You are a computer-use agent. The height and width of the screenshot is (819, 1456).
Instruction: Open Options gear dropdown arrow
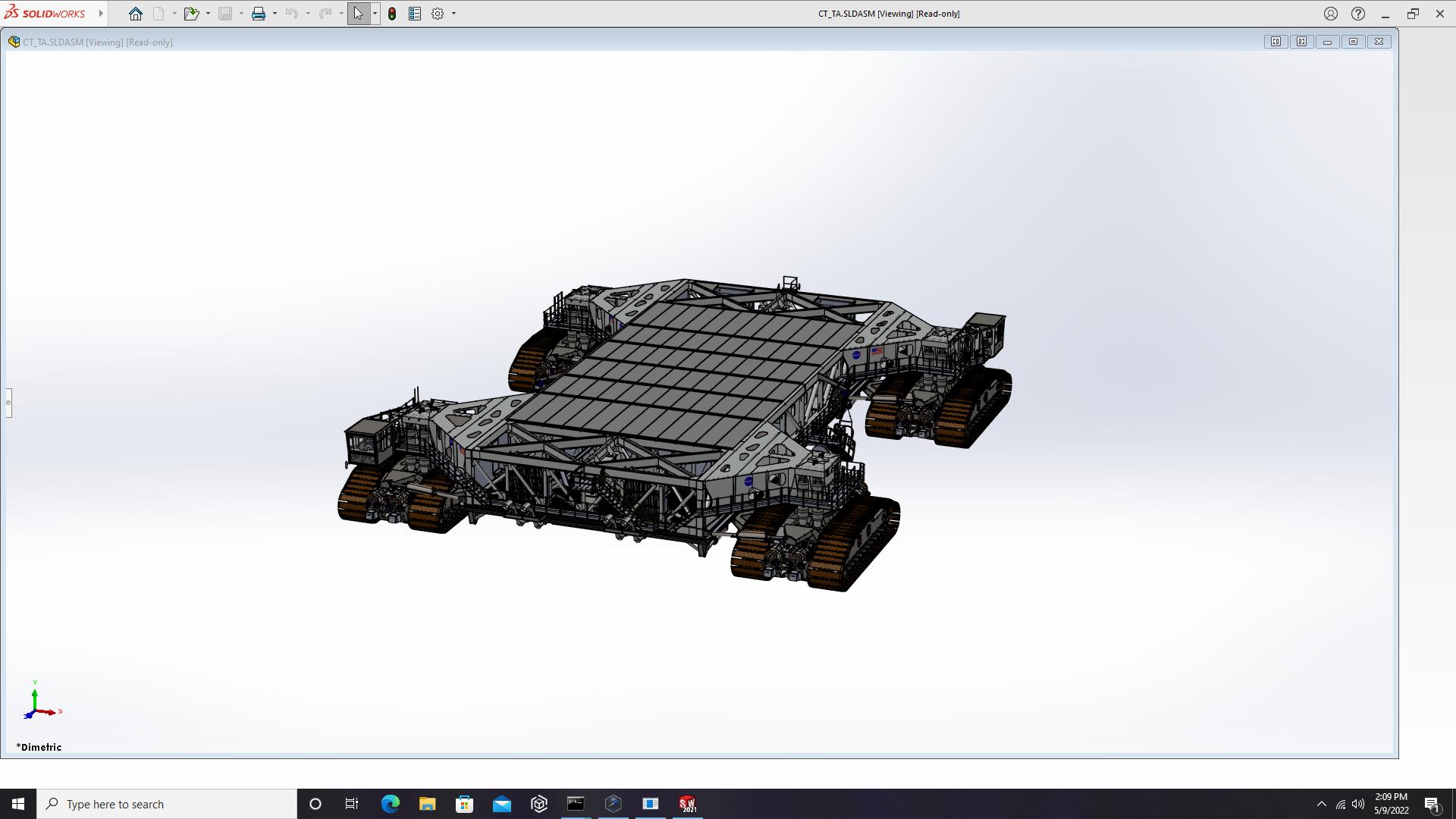coord(453,14)
